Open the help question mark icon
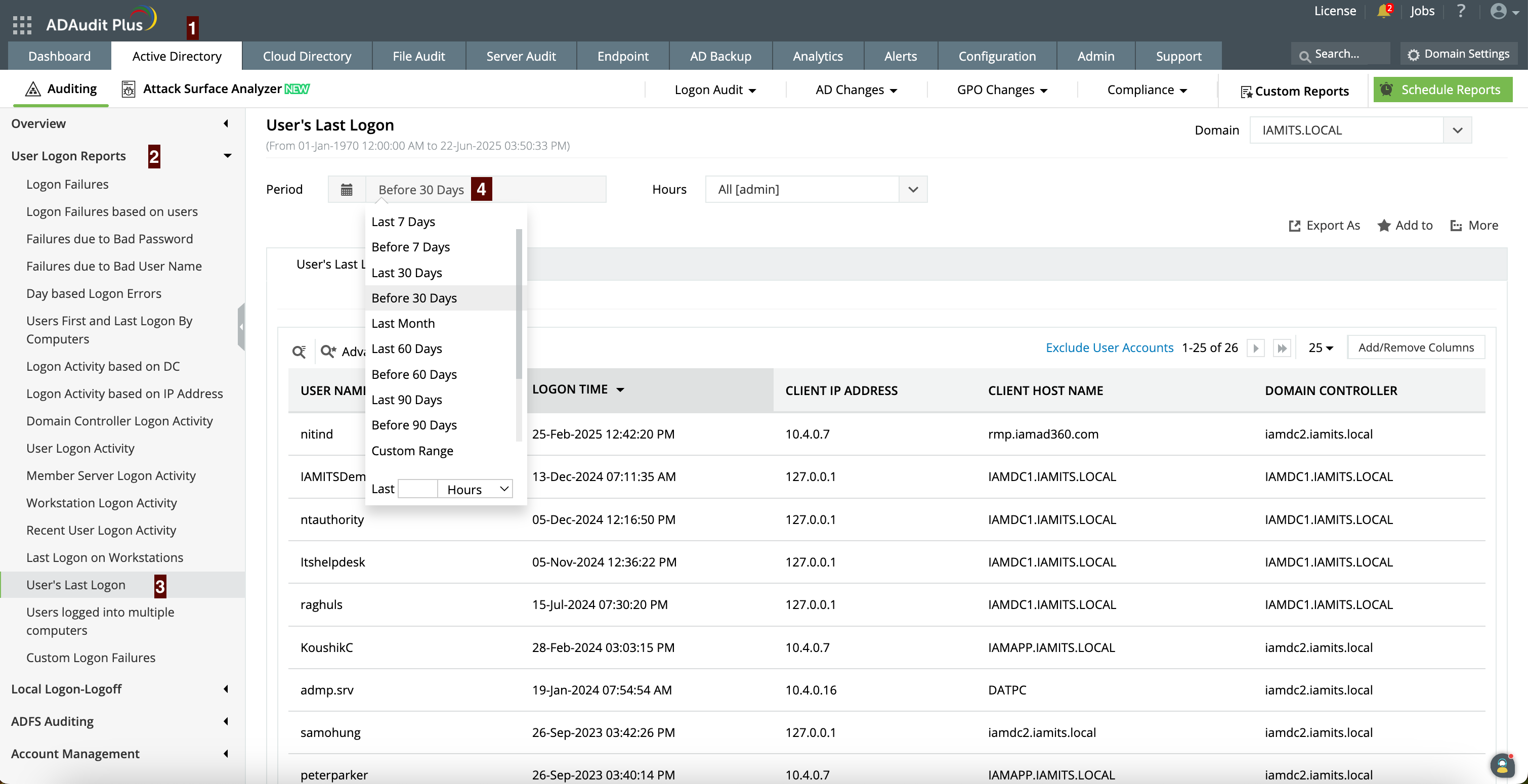1528x784 pixels. pos(1461,11)
